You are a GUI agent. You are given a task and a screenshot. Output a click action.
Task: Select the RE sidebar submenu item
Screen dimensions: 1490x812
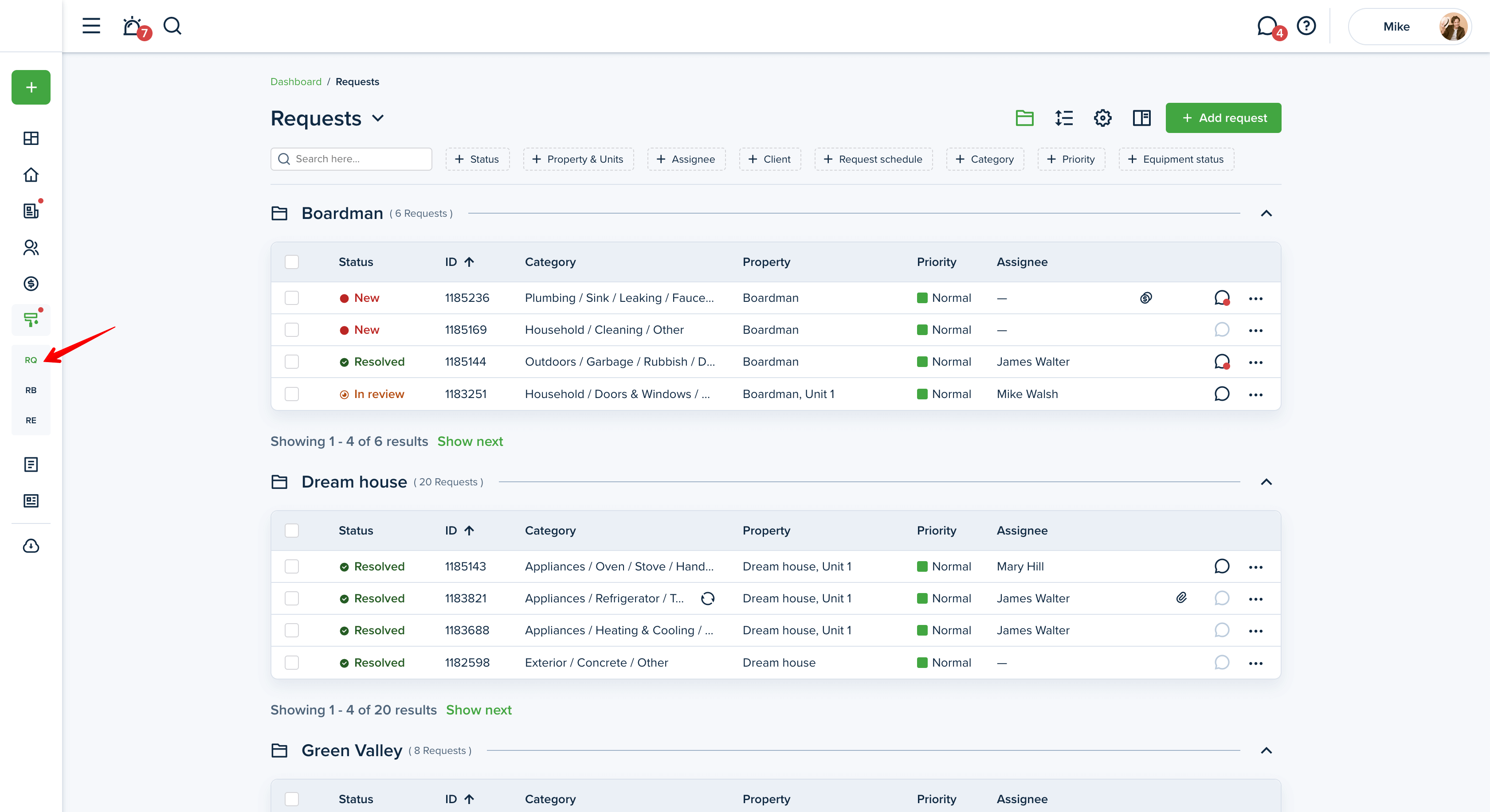[x=31, y=420]
